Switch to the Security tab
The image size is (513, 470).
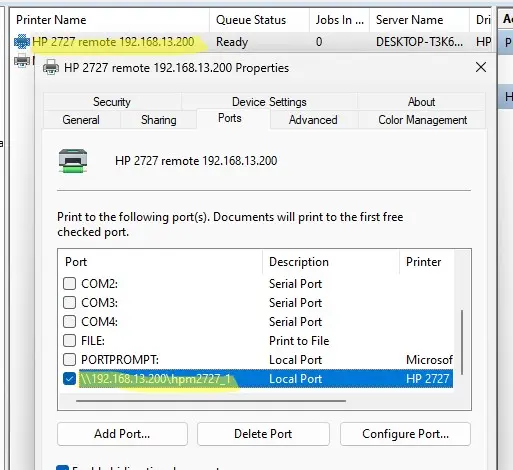112,102
